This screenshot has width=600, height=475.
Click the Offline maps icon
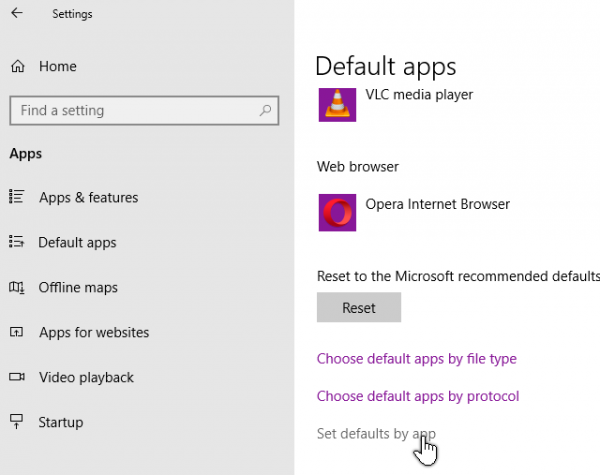tap(16, 287)
